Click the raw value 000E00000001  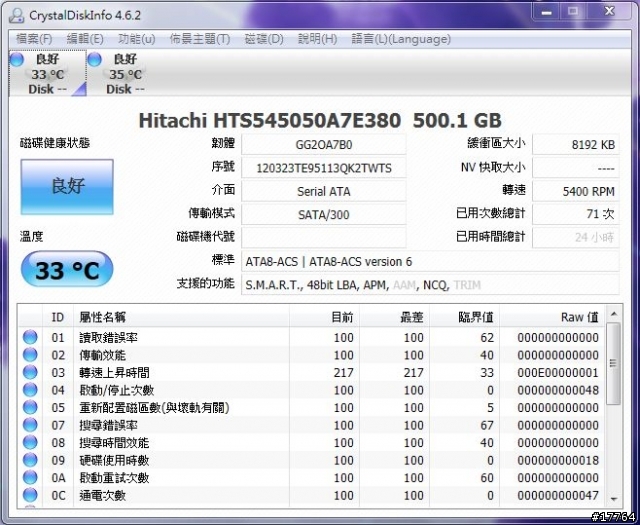[558, 373]
